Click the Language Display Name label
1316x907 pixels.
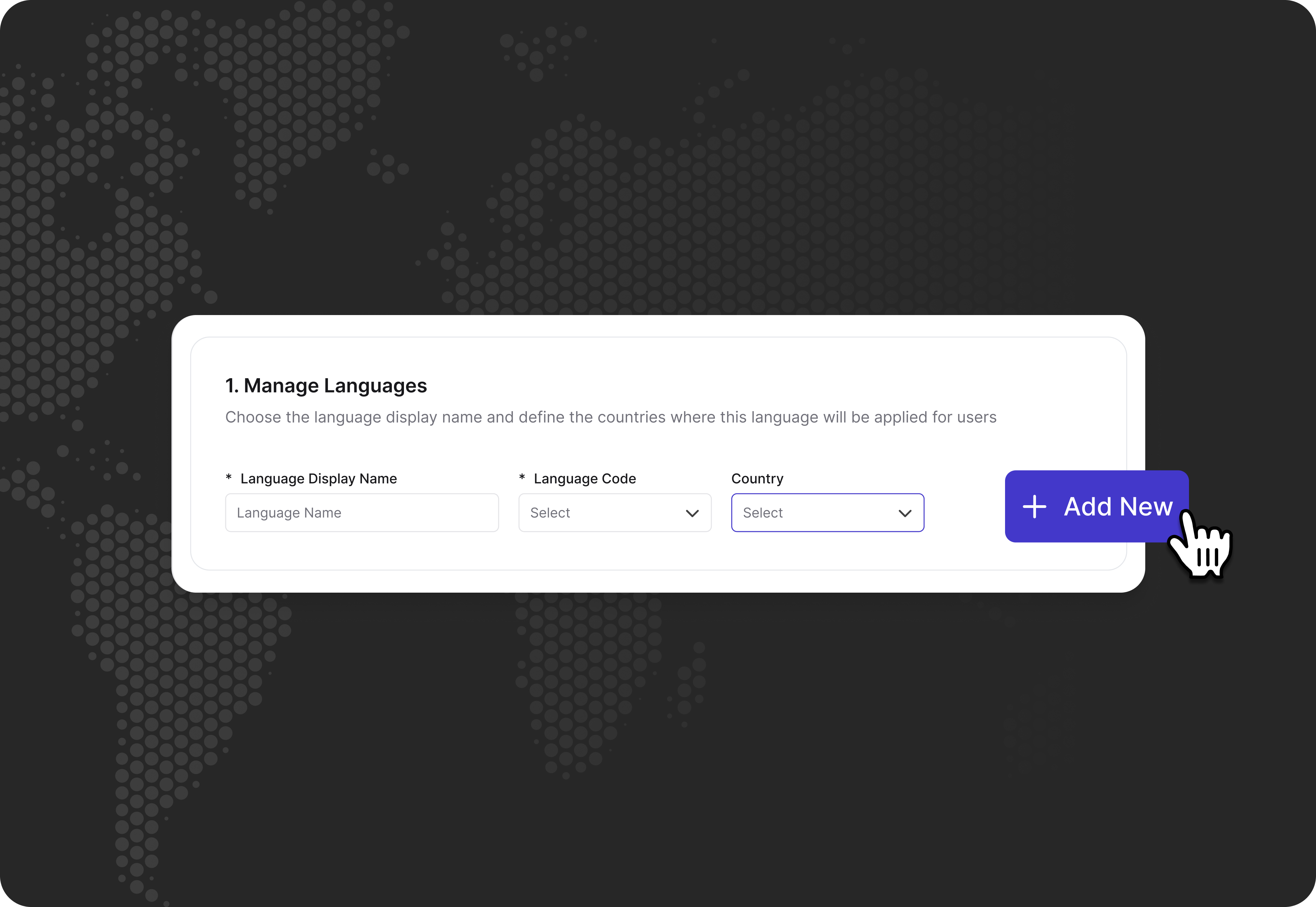[x=318, y=478]
